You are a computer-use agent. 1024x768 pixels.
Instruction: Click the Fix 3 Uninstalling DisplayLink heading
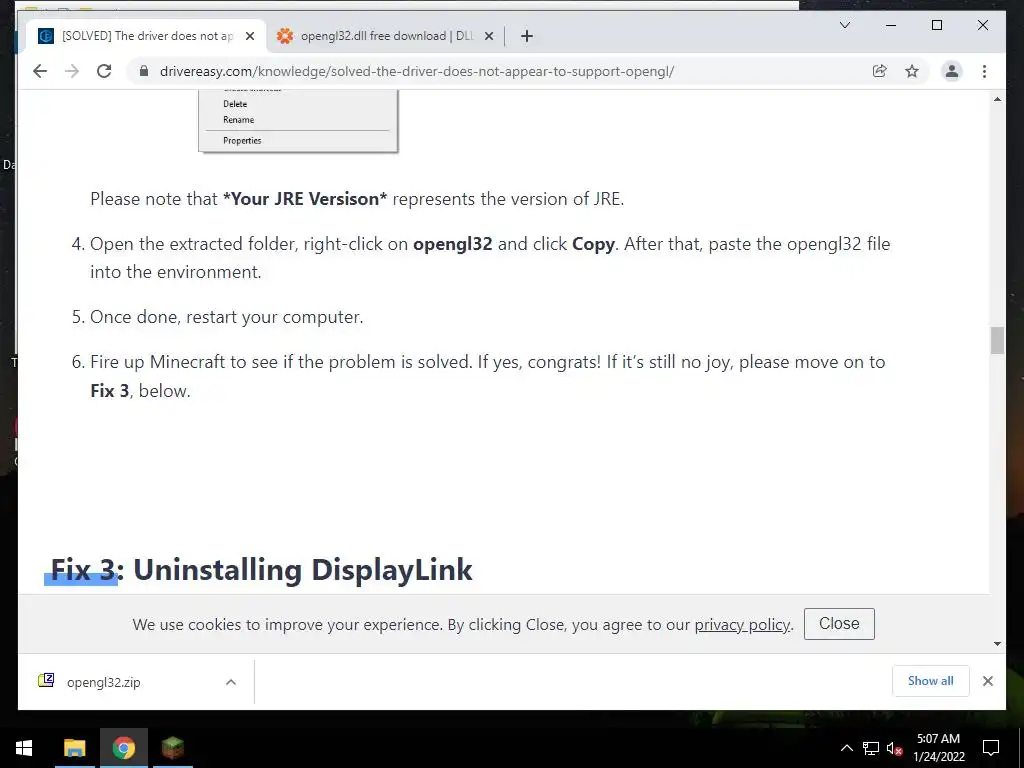coord(261,569)
